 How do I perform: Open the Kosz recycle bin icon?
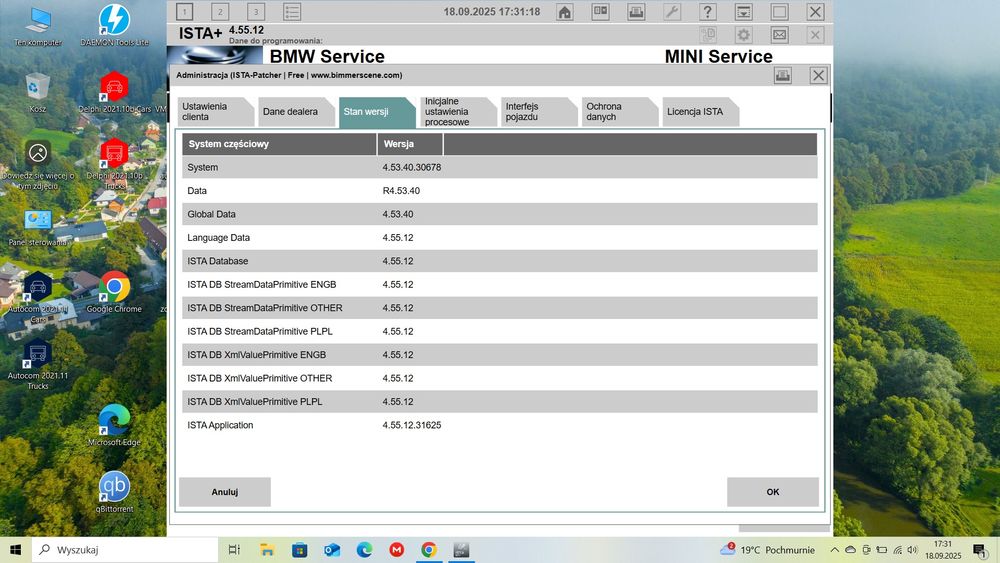click(x=38, y=92)
